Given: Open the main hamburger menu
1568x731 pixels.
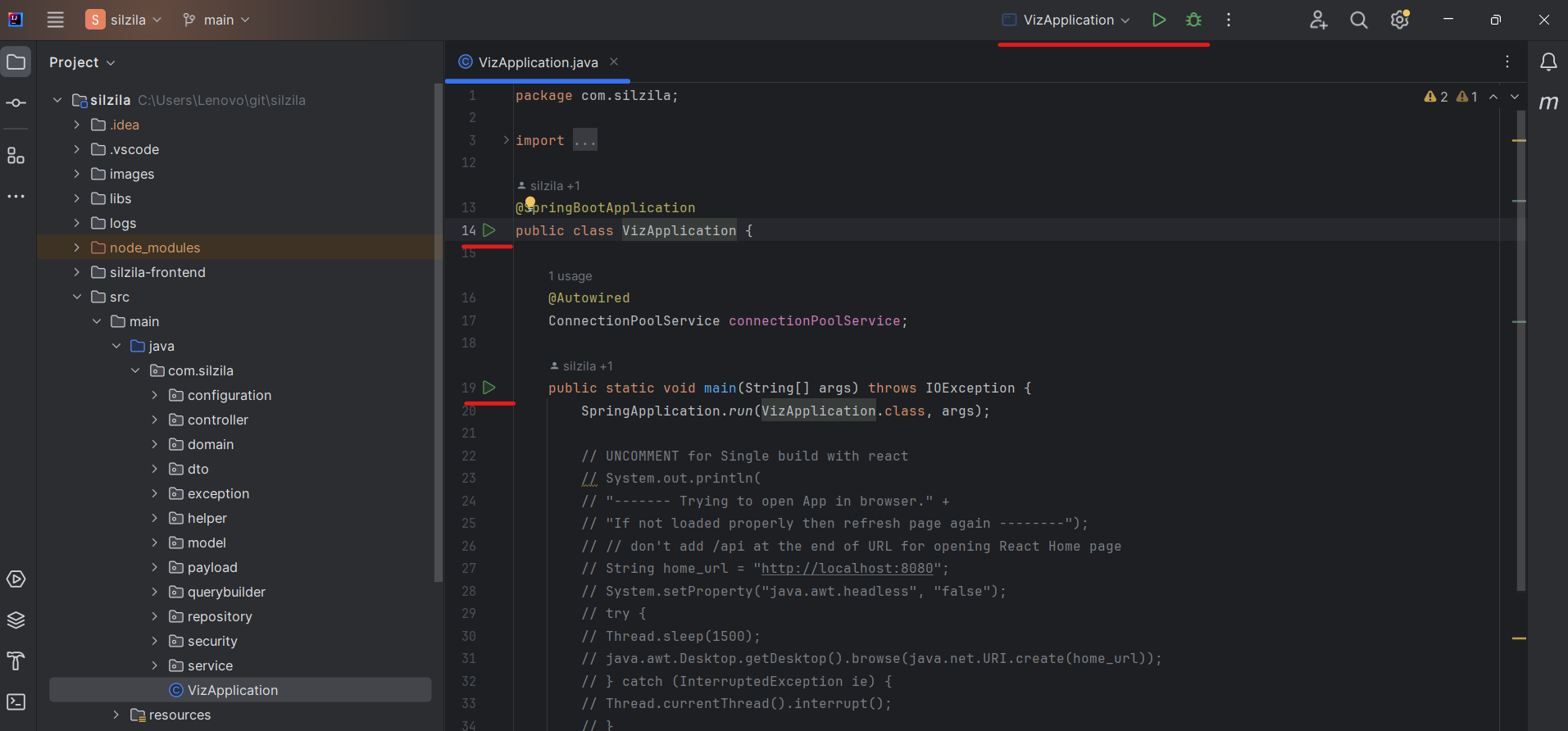Looking at the screenshot, I should (x=55, y=20).
